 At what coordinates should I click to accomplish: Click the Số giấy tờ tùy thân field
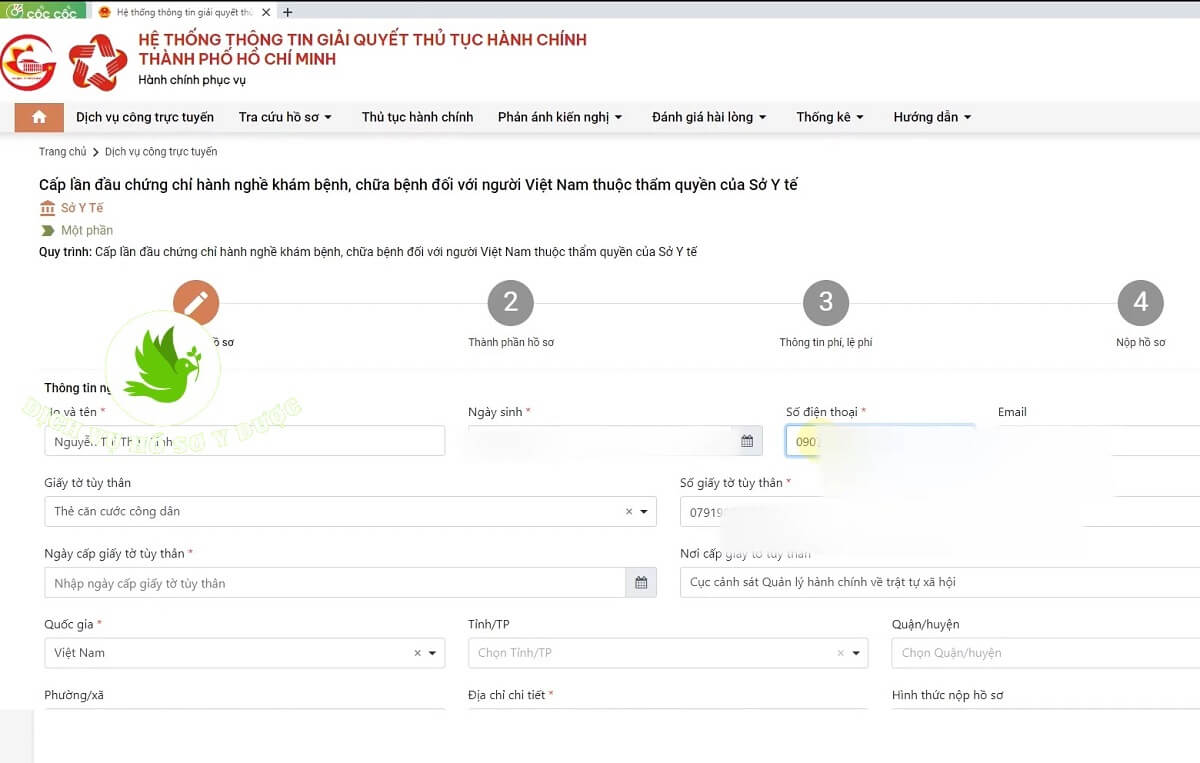[x=940, y=512]
